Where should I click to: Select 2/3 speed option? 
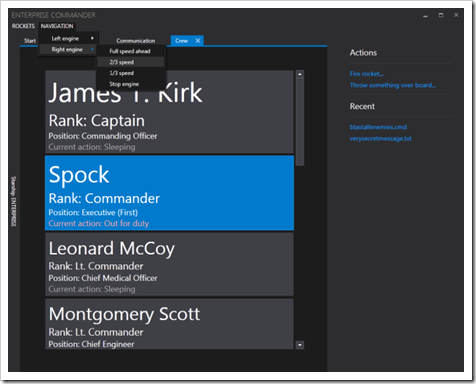130,62
